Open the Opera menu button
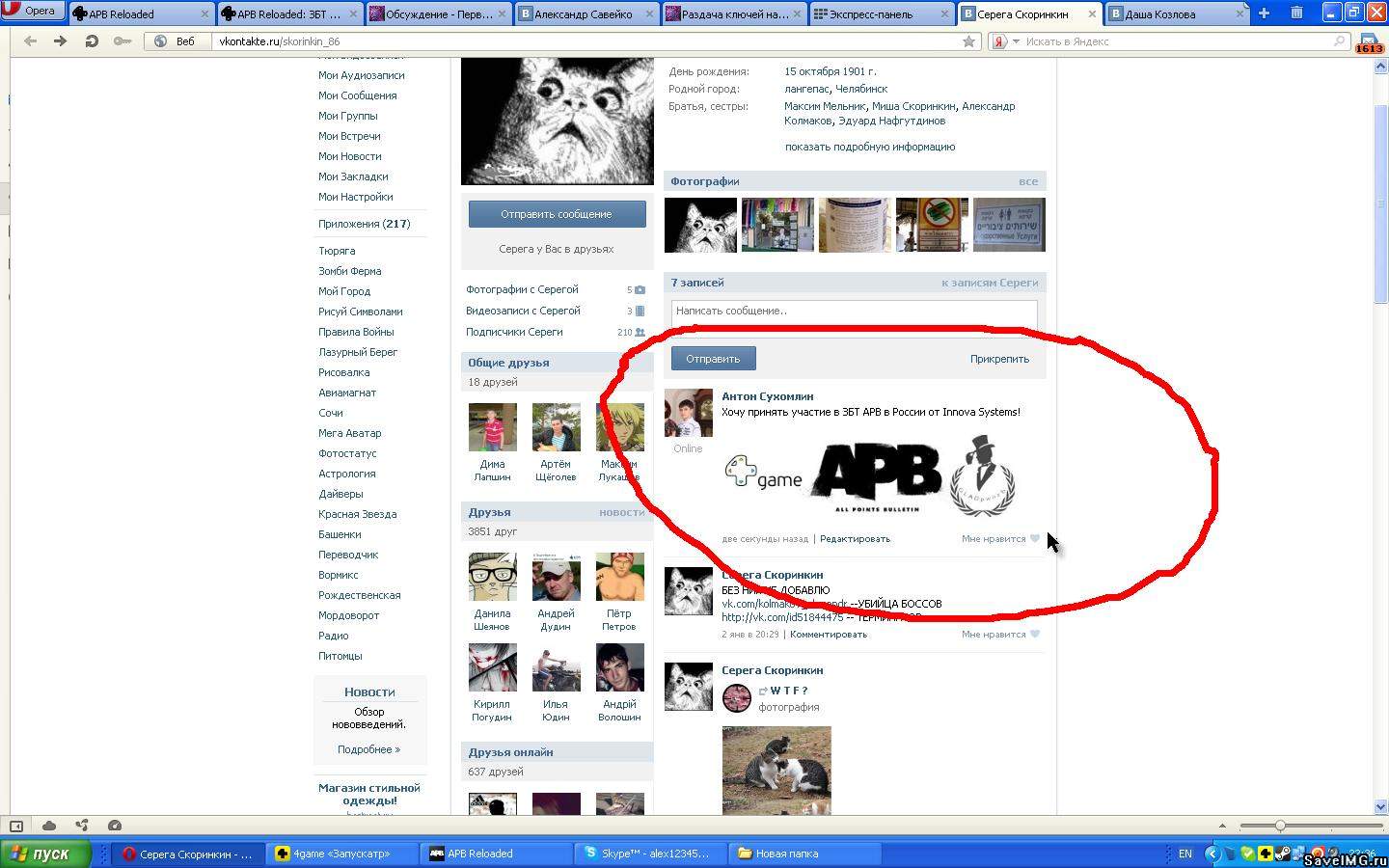1389x868 pixels. point(32,11)
